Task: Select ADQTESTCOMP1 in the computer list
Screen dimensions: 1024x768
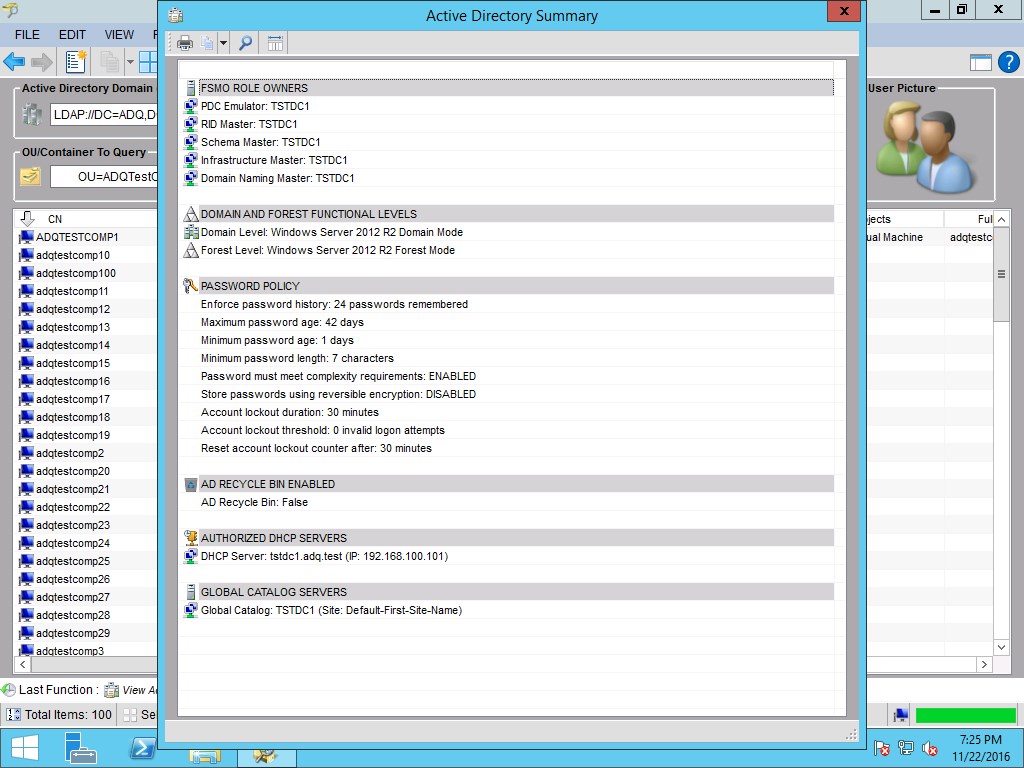Action: point(77,237)
